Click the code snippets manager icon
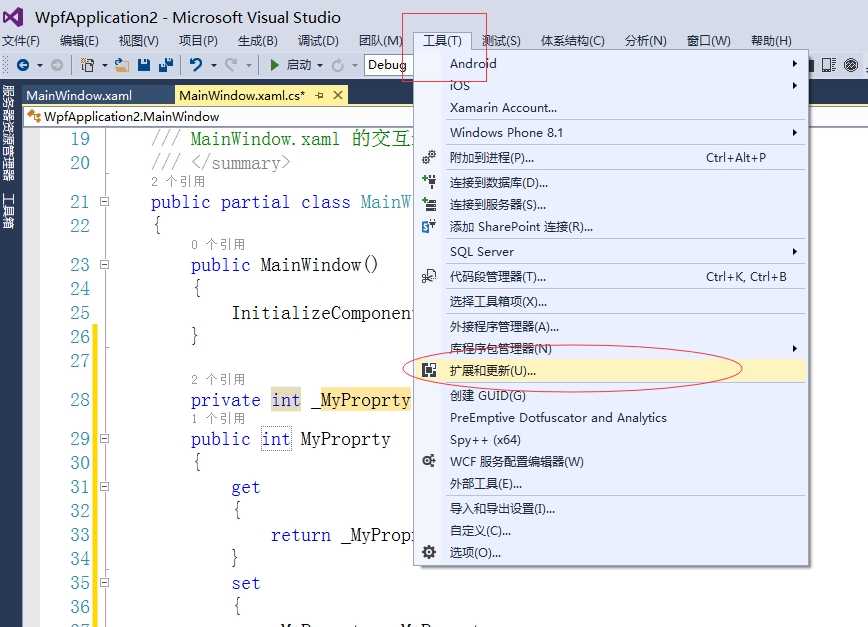The image size is (868, 627). pyautogui.click(x=429, y=276)
